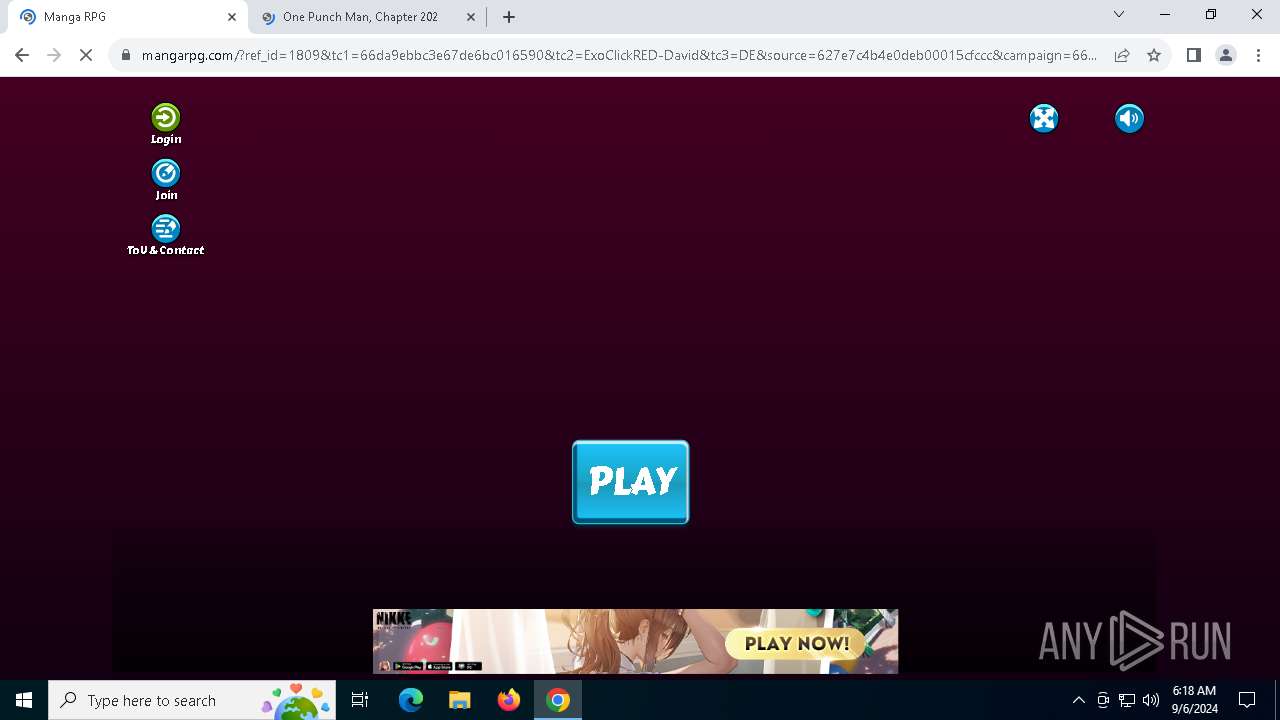Bookmark this page with star
The image size is (1280, 720).
[1154, 55]
